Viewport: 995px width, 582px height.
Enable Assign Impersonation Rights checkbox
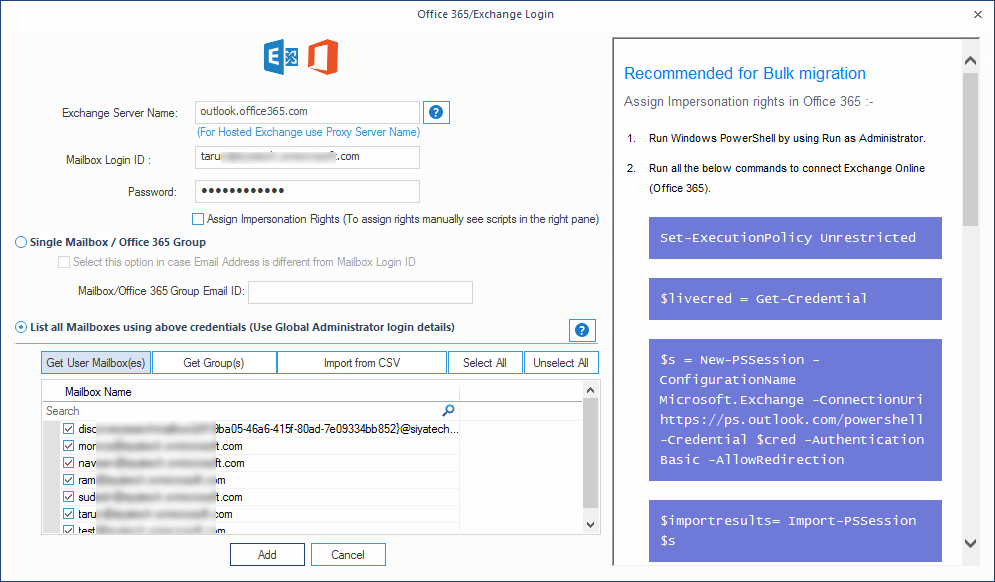click(x=198, y=219)
